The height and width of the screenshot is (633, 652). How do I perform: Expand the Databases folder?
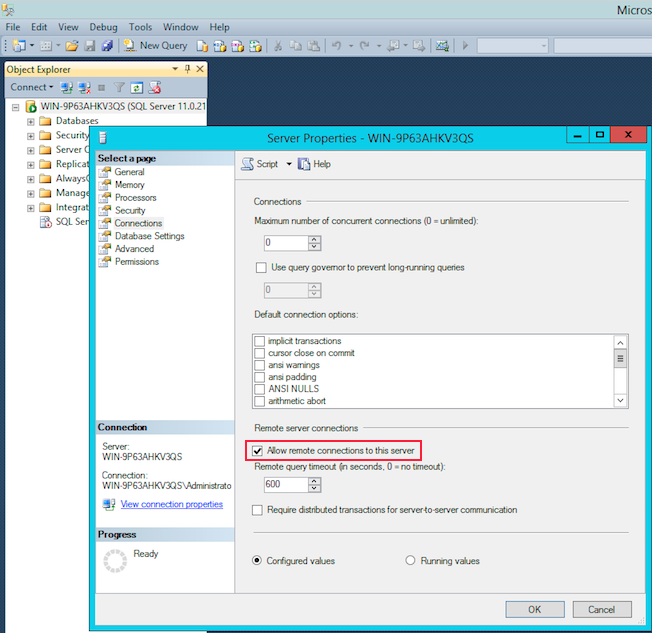(x=30, y=122)
